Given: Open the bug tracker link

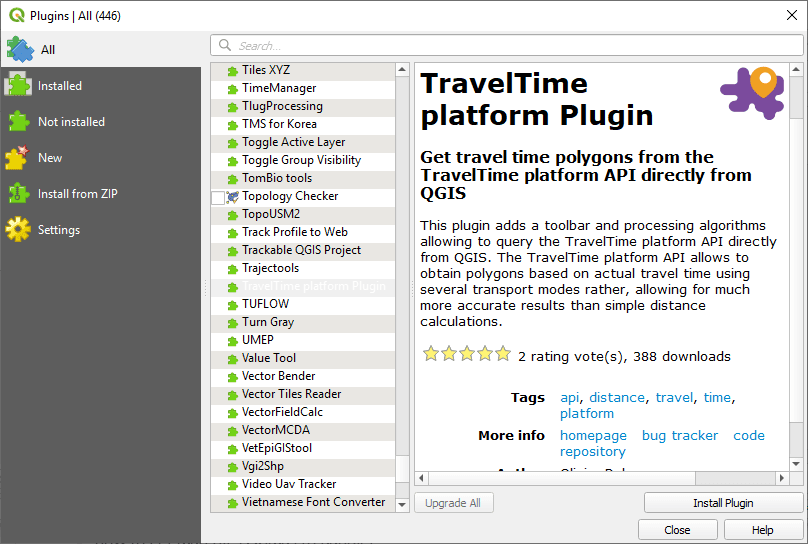Looking at the screenshot, I should tap(680, 435).
